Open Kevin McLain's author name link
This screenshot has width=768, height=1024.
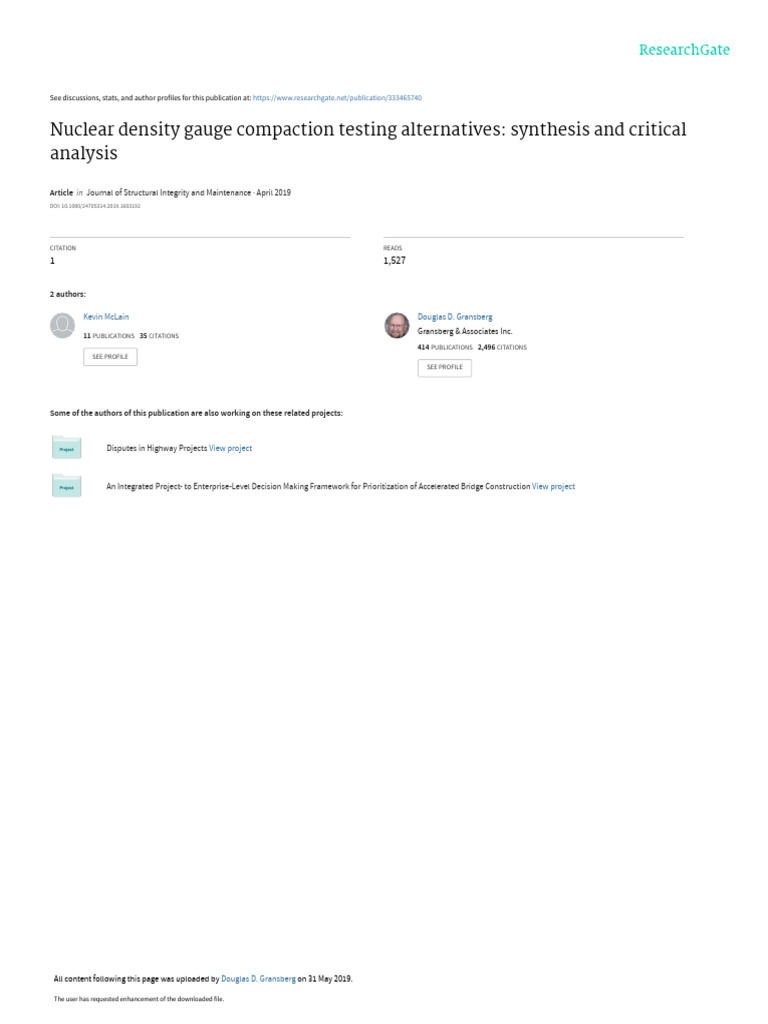105,317
